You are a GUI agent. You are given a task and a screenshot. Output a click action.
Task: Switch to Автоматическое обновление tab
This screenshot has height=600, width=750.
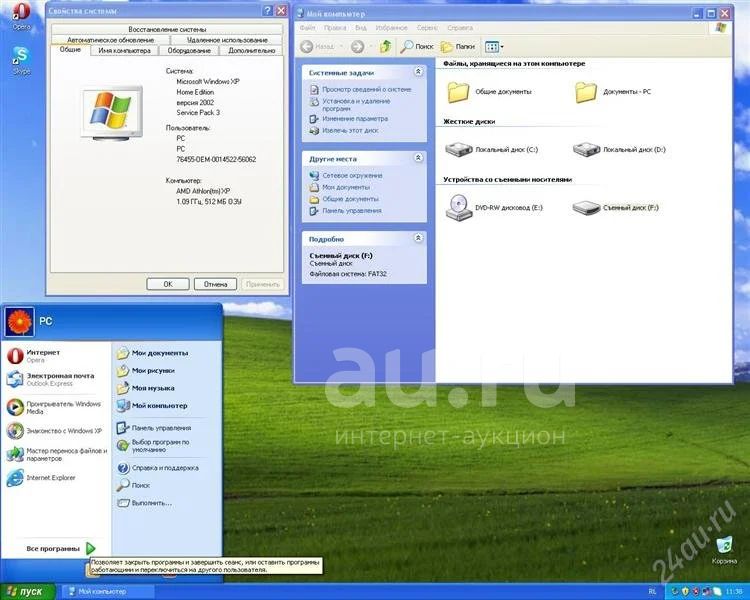[110, 40]
